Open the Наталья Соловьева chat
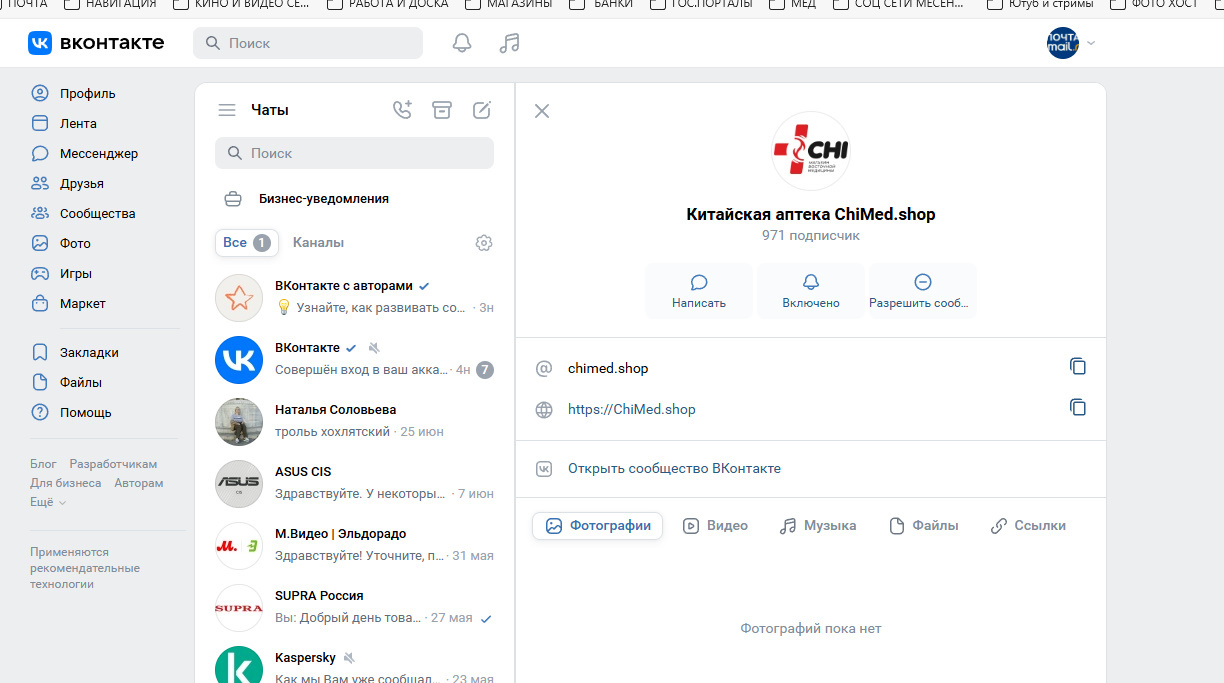 tap(354, 421)
